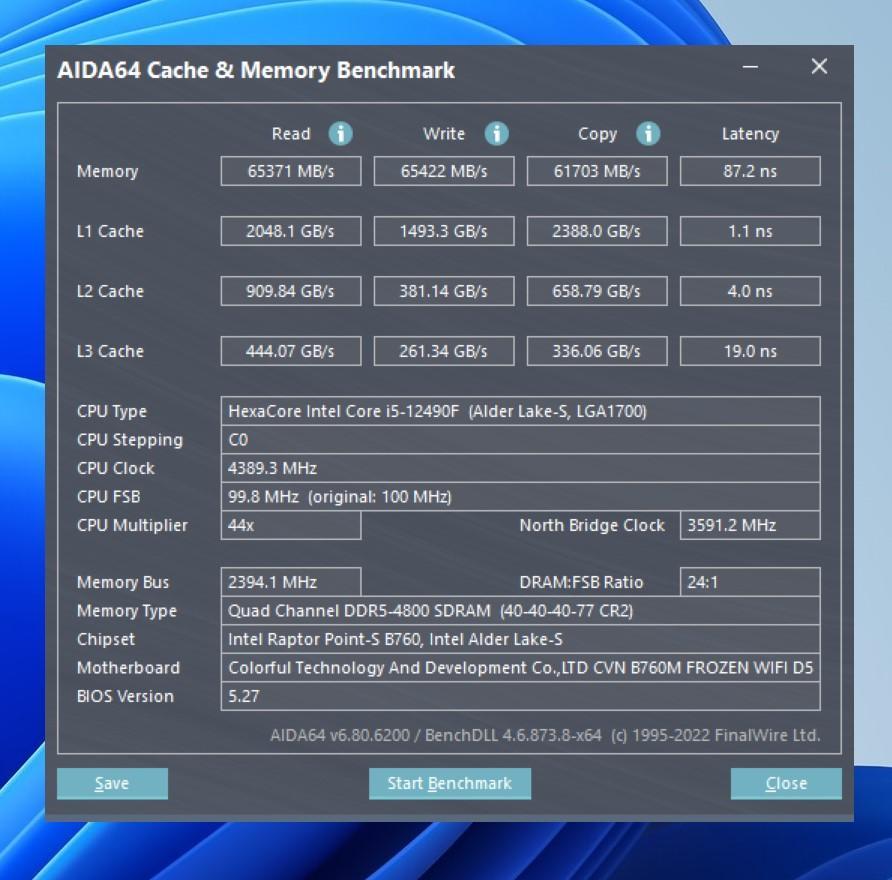
Task: Click the Read info icon
Action: coord(340,134)
